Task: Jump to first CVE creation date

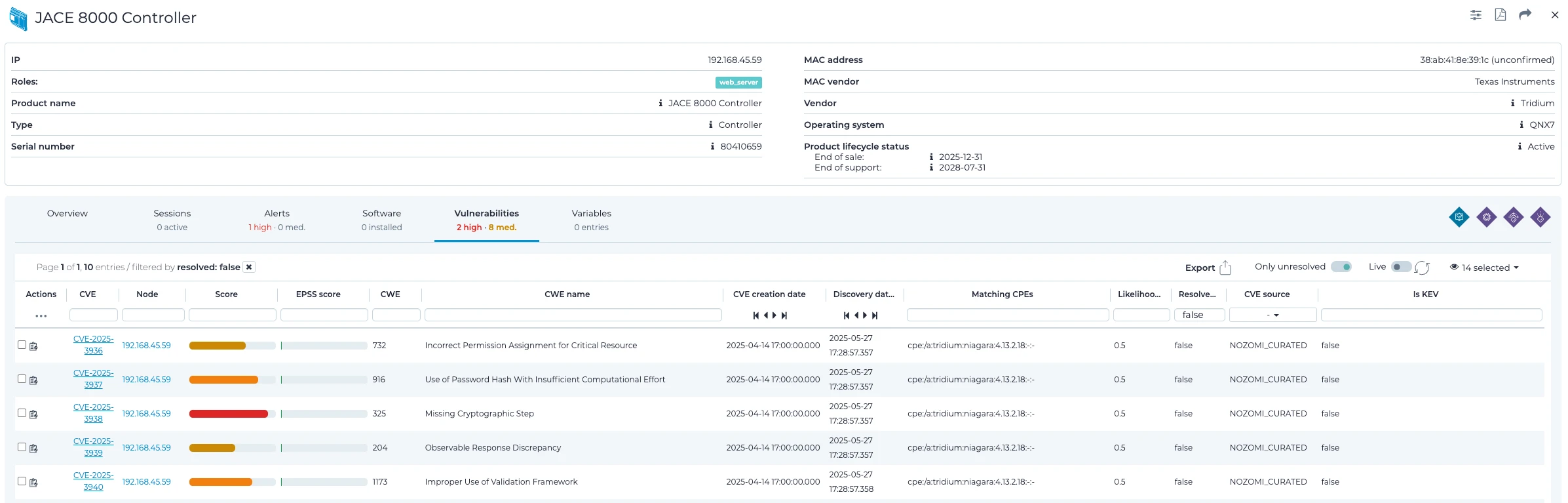Action: pos(755,315)
